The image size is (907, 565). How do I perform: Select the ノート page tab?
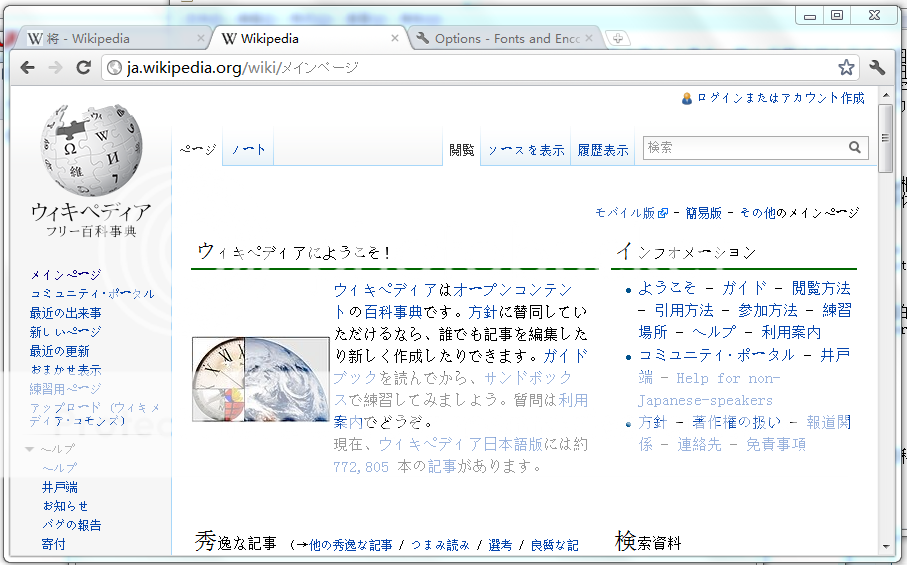coord(248,150)
